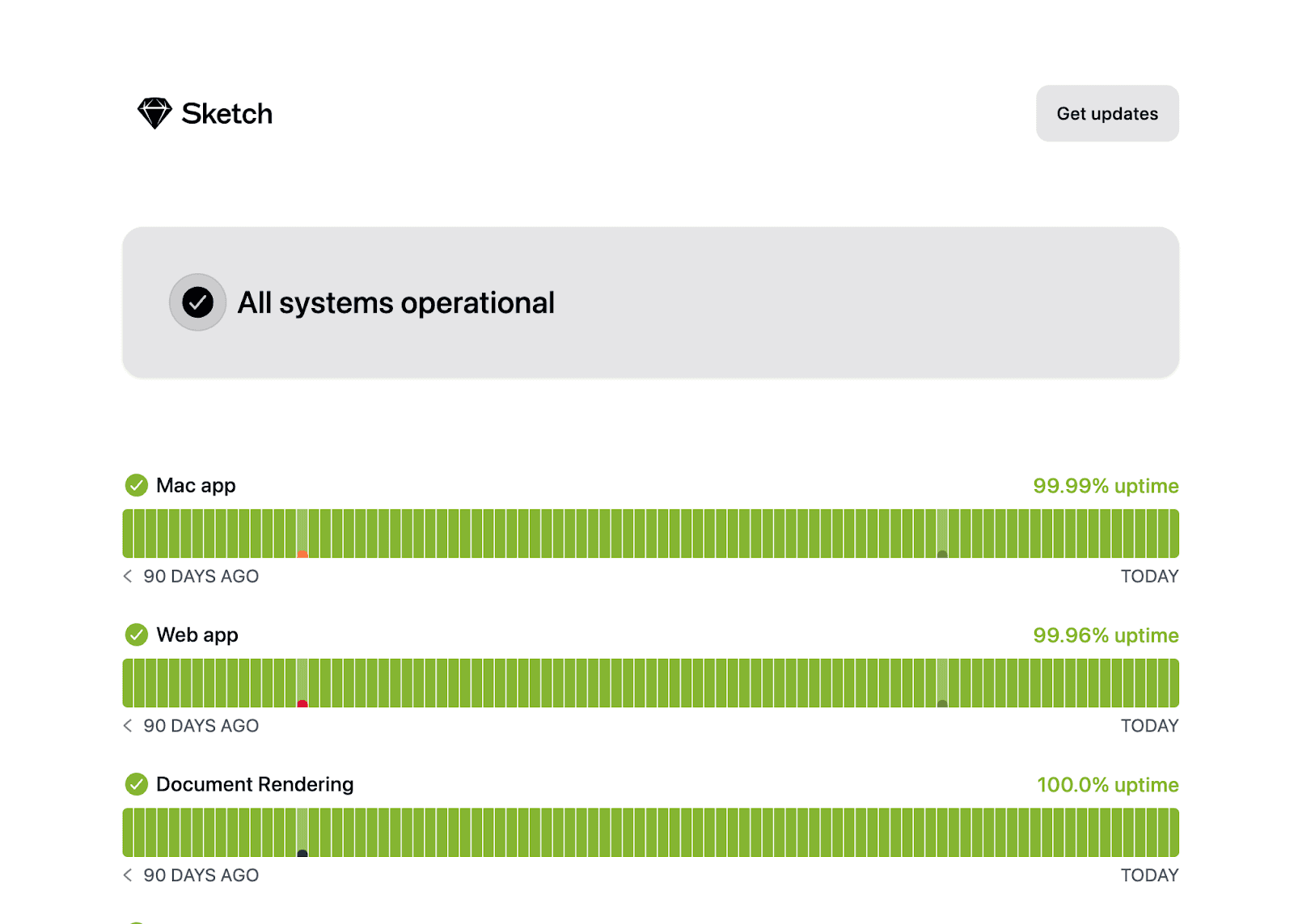Click the Document Rendering component name

coord(255,785)
